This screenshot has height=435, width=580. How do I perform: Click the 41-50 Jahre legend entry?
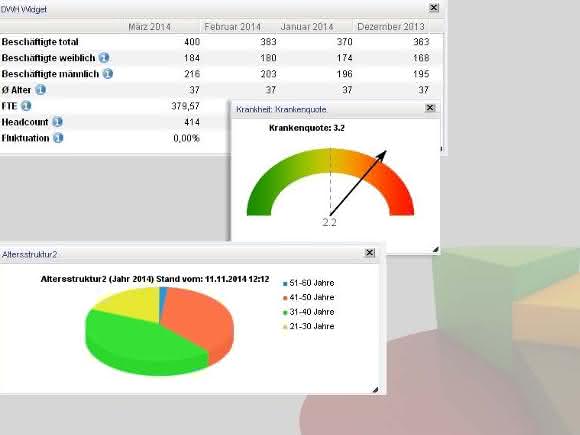(308, 297)
